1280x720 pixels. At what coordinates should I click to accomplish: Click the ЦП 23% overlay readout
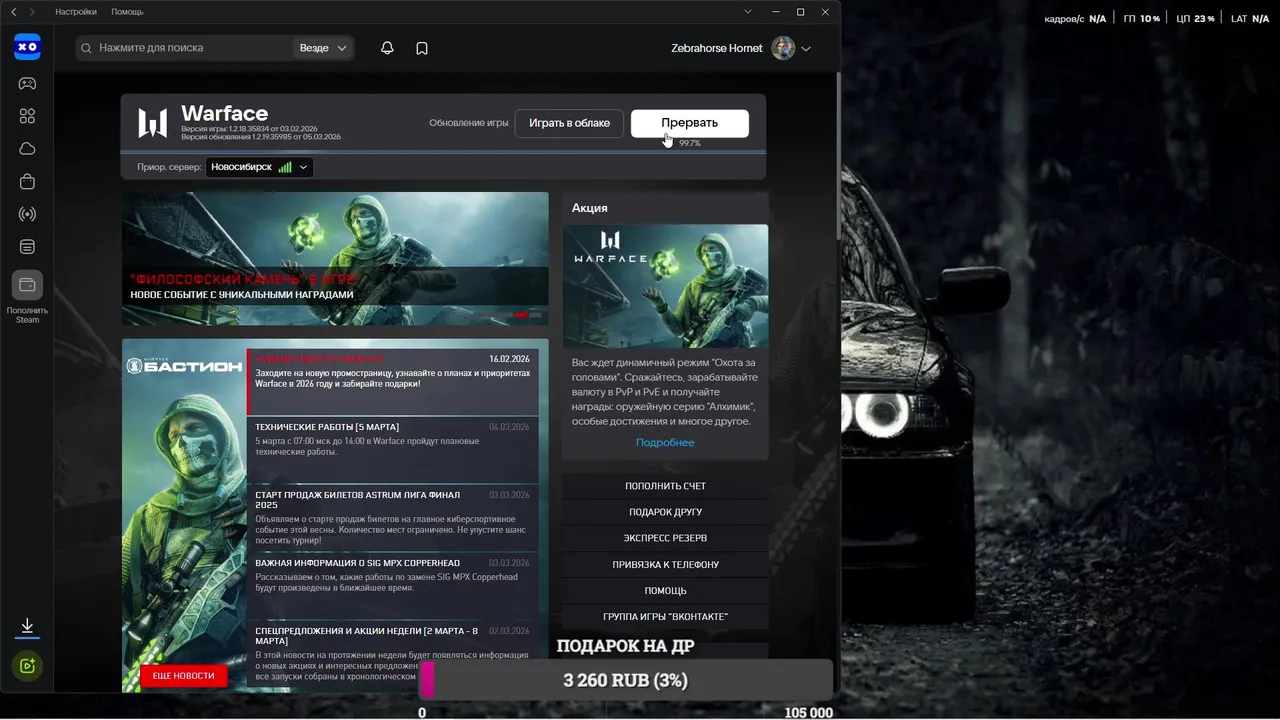coord(1195,19)
